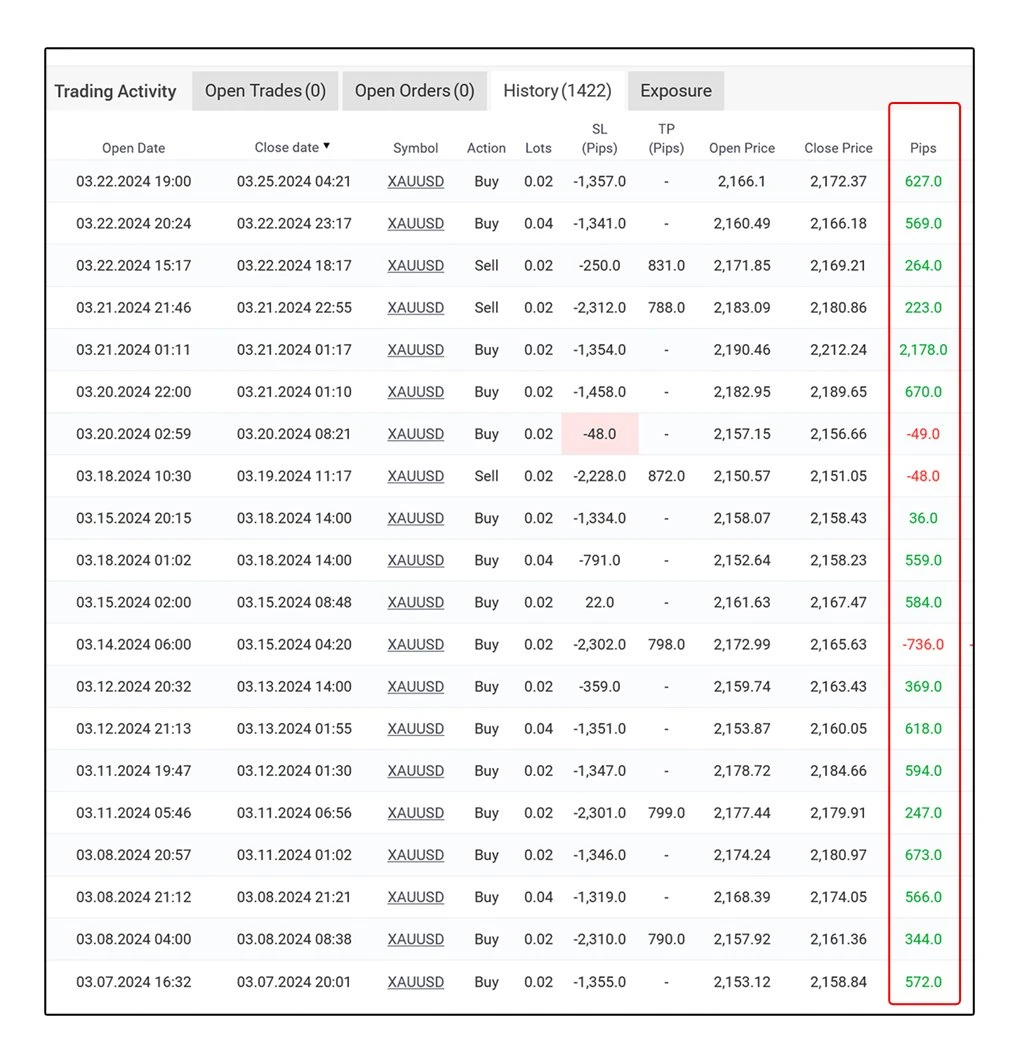
Task: Sort by the Symbol column header
Action: coord(415,148)
